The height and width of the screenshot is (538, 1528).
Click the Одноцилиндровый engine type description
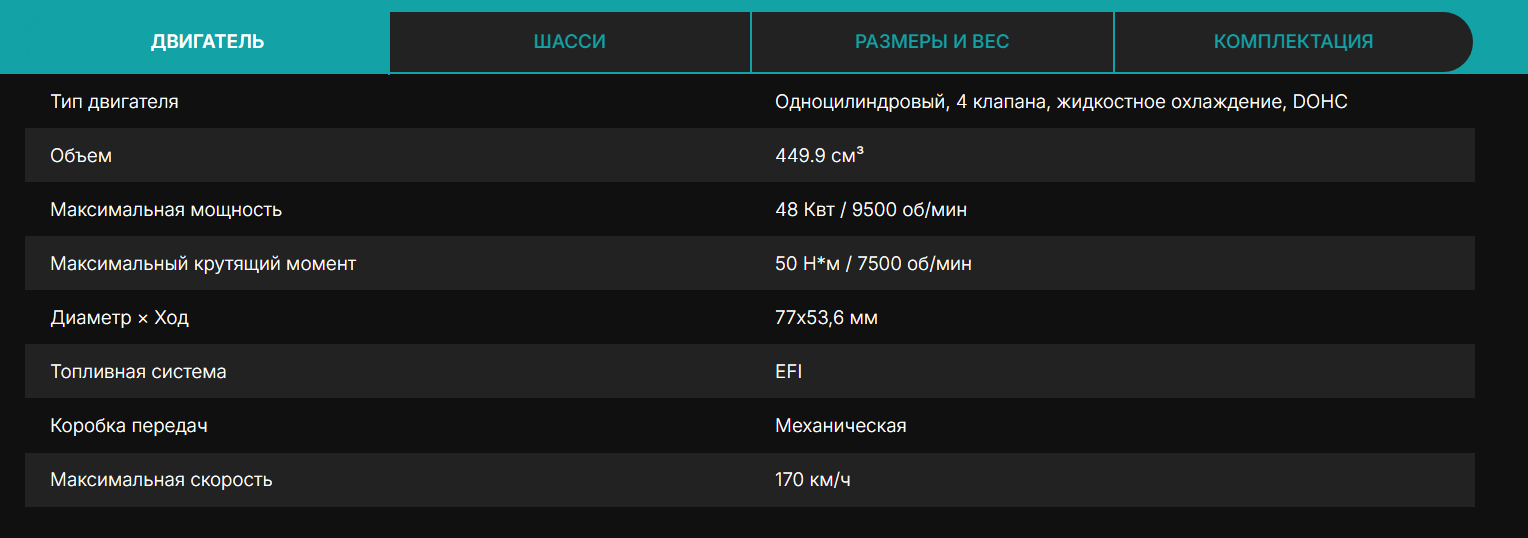1061,101
